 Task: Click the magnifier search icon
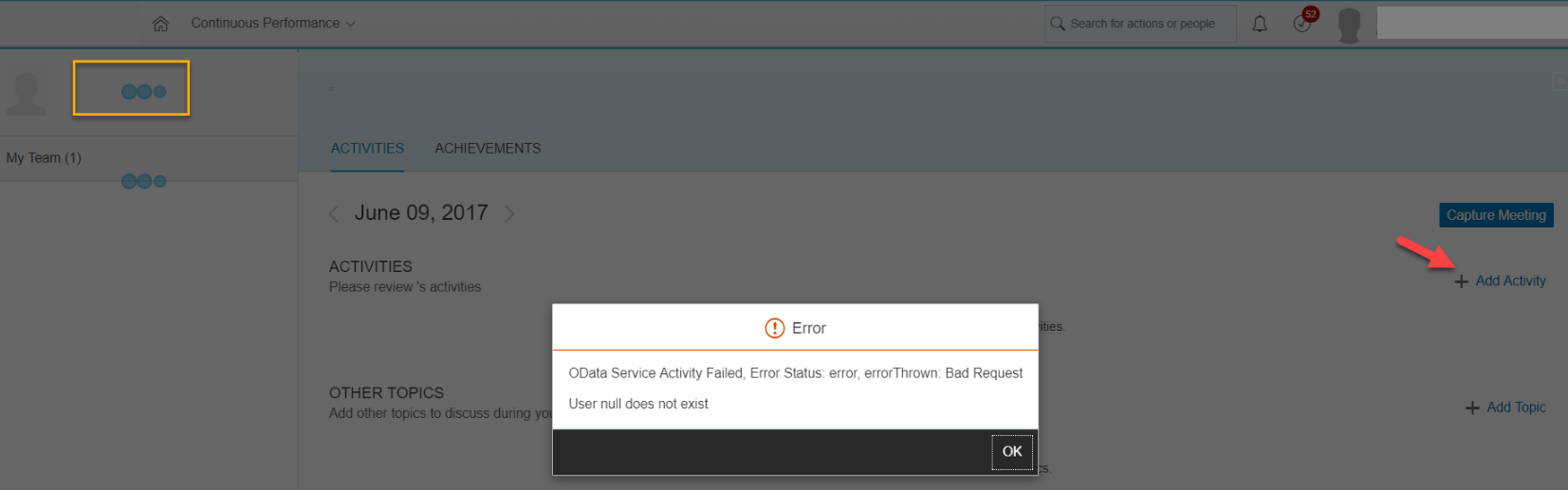1058,24
